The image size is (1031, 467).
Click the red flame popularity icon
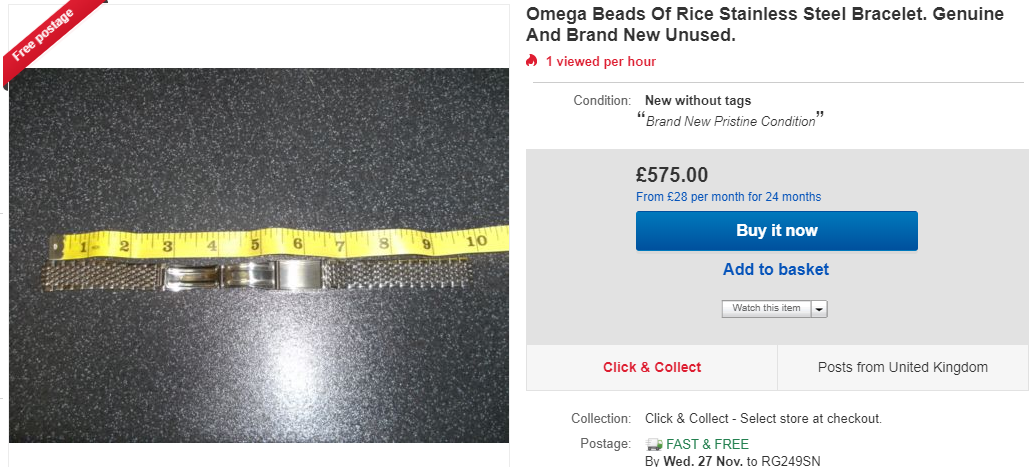pyautogui.click(x=532, y=61)
